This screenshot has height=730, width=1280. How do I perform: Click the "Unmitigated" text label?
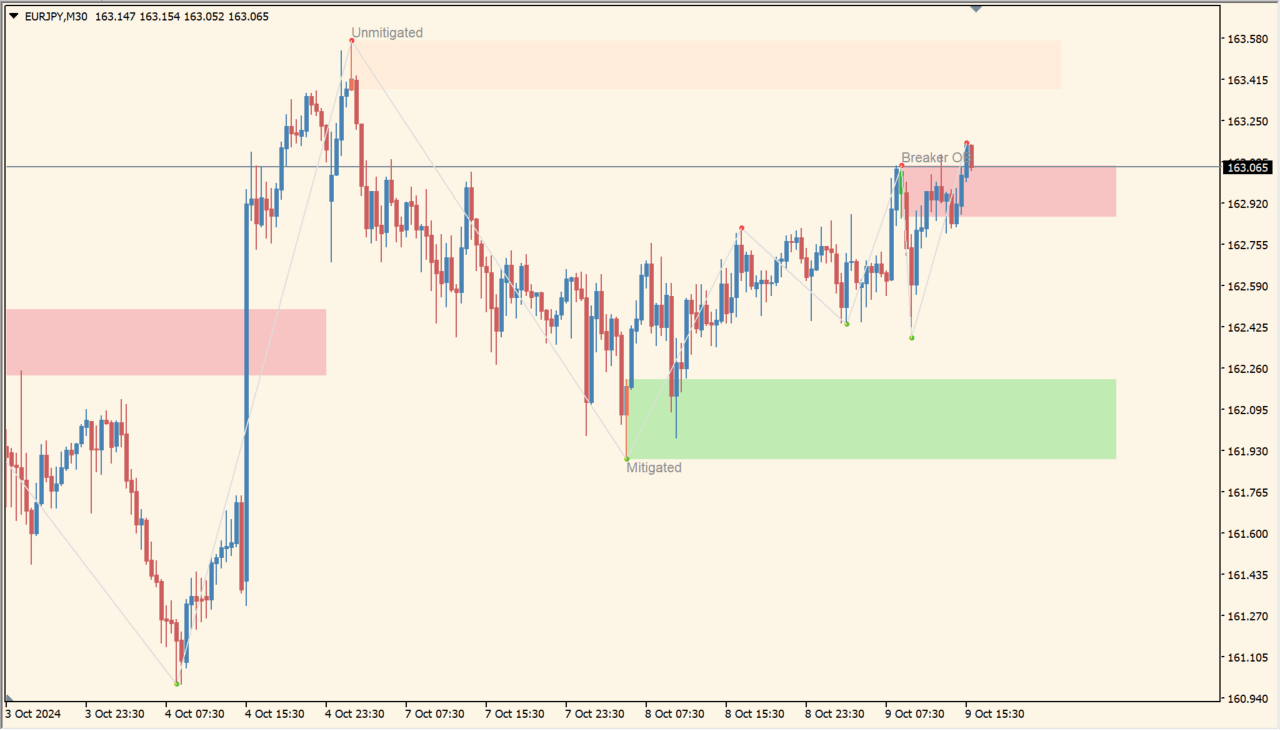387,33
